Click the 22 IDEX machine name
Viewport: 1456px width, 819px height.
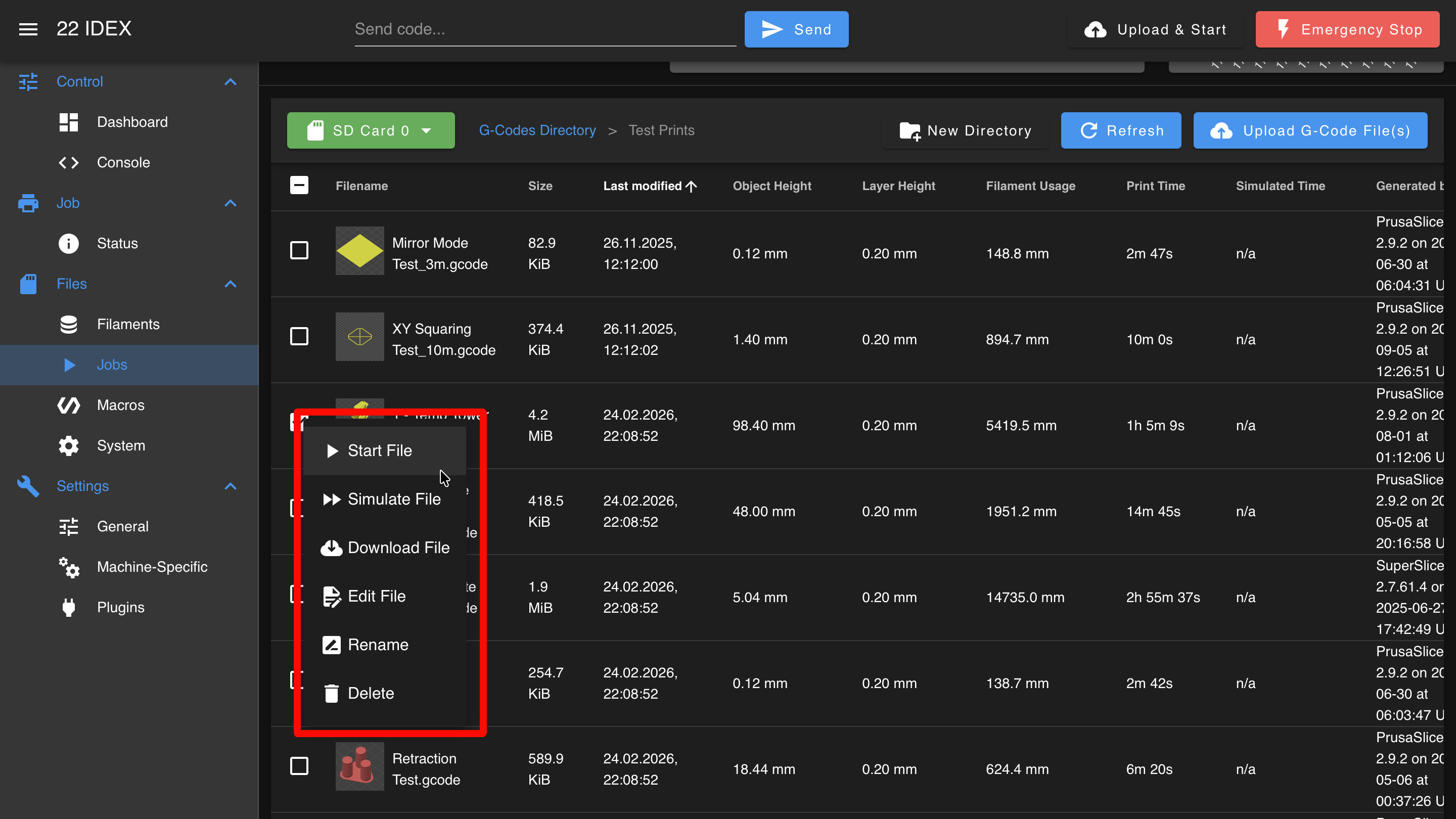tap(94, 29)
